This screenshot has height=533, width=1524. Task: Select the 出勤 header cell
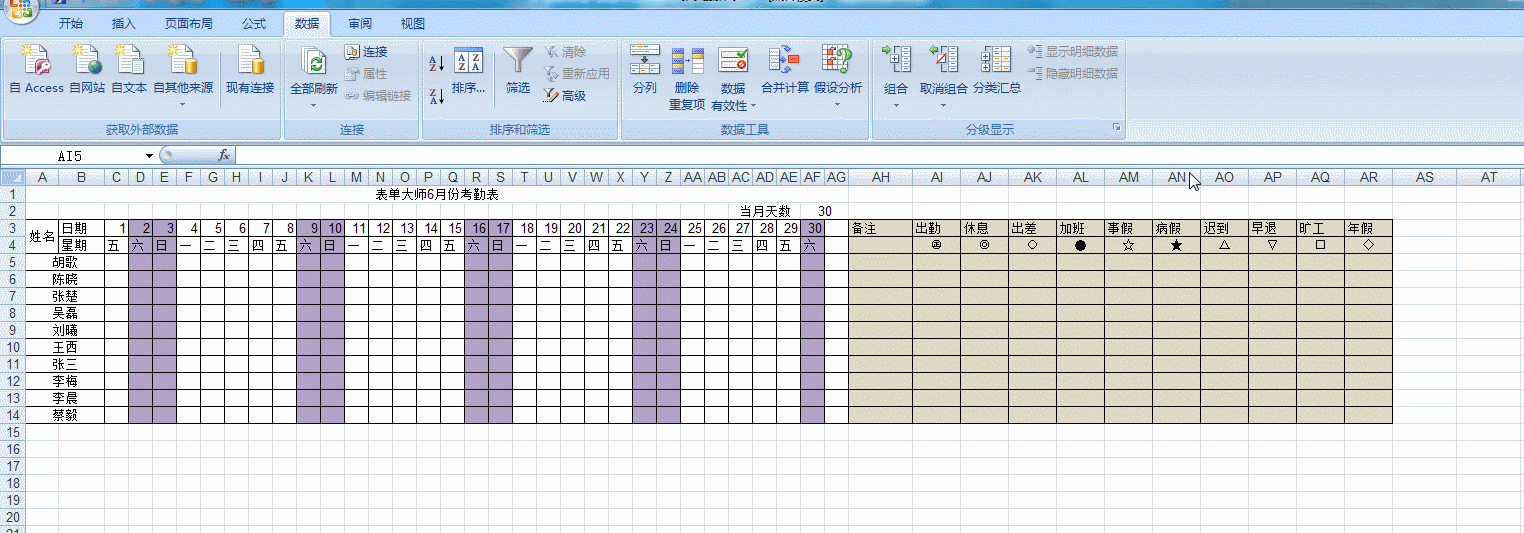point(936,228)
